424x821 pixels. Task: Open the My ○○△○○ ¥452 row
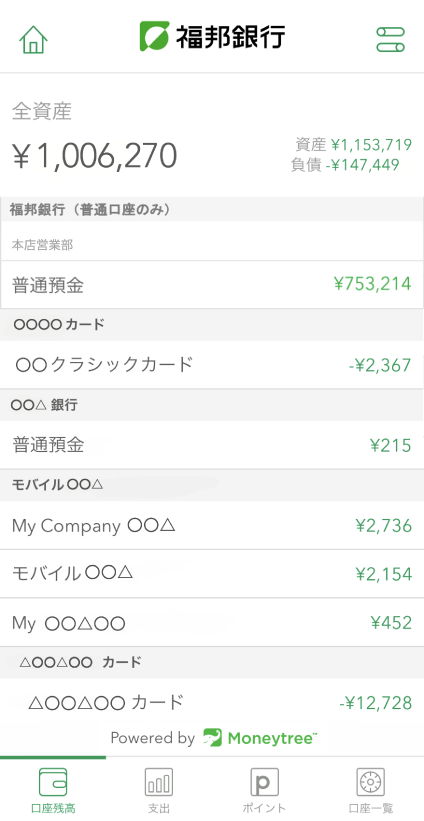(x=212, y=622)
